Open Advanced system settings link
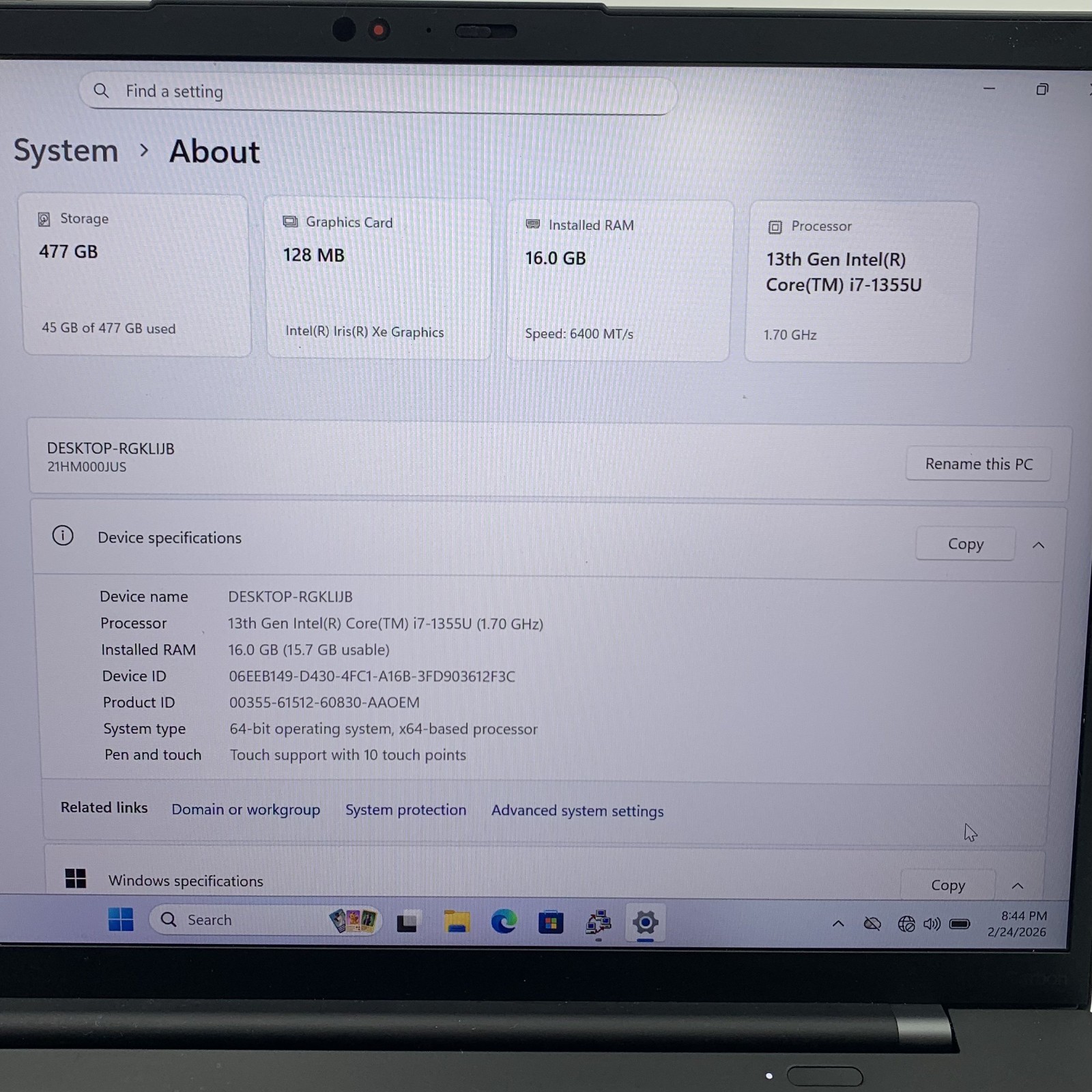1092x1092 pixels. point(577,811)
